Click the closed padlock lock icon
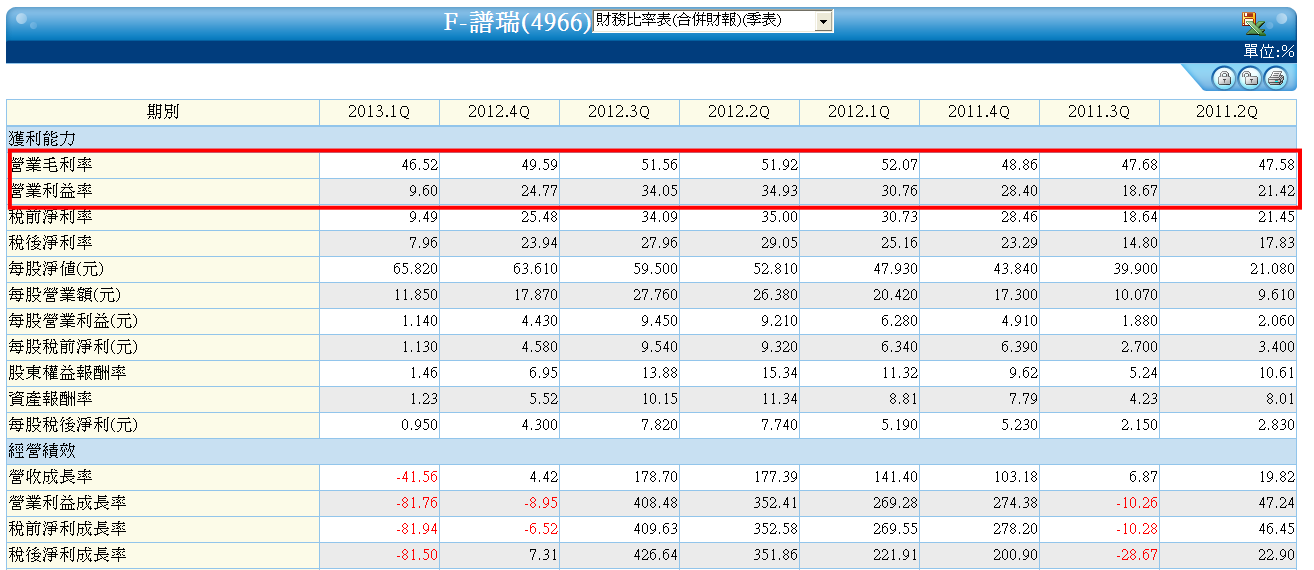This screenshot has height=570, width=1314. pos(1222,78)
